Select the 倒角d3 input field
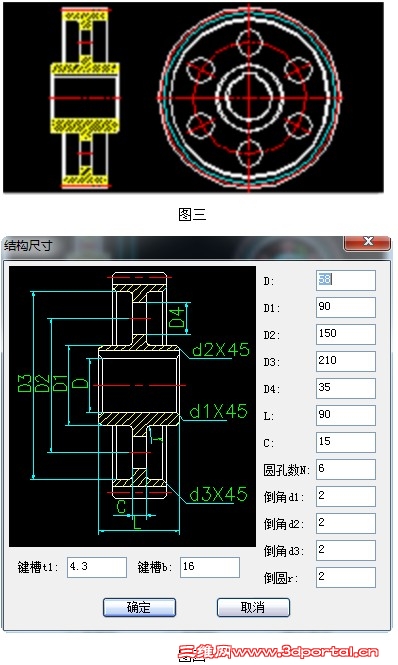The image size is (398, 665). tap(346, 550)
